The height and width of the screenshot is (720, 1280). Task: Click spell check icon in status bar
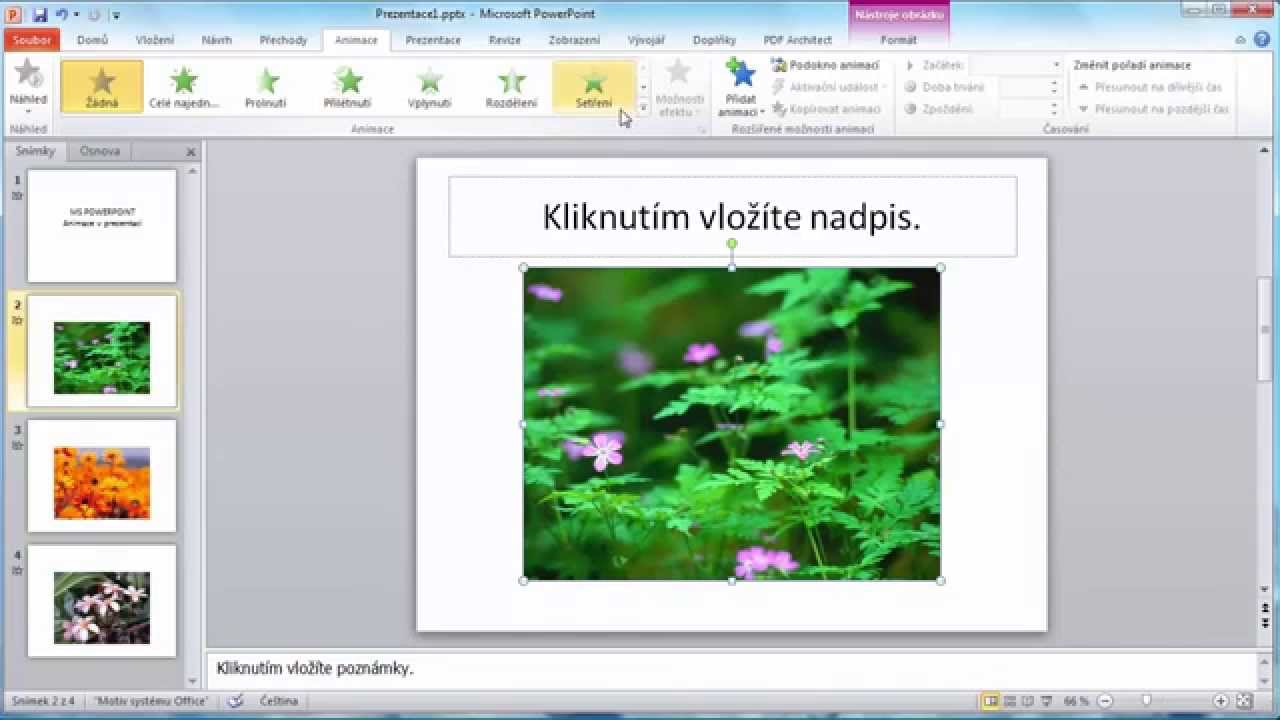tap(236, 701)
